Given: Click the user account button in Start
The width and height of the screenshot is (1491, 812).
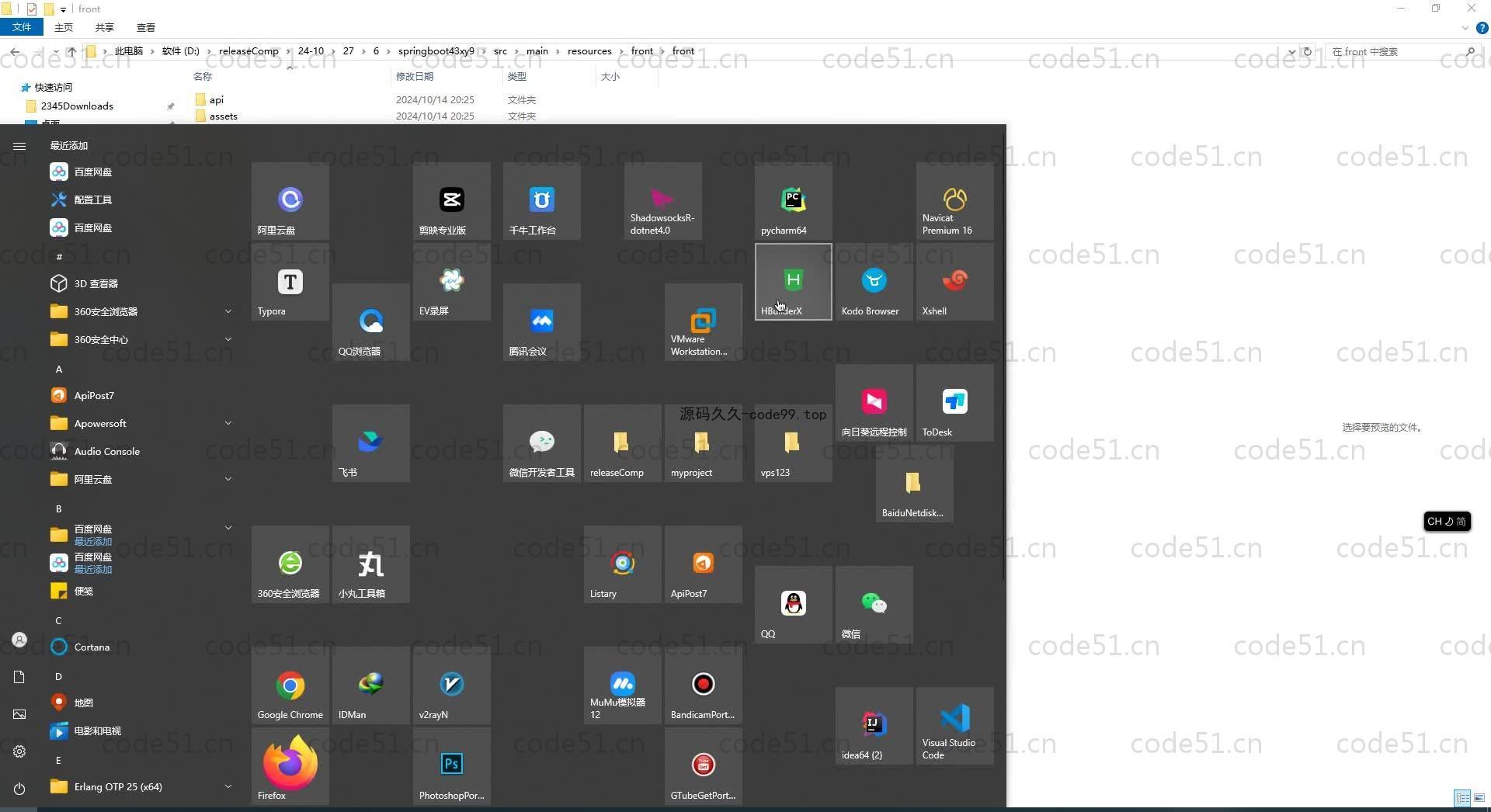Looking at the screenshot, I should [x=19, y=640].
